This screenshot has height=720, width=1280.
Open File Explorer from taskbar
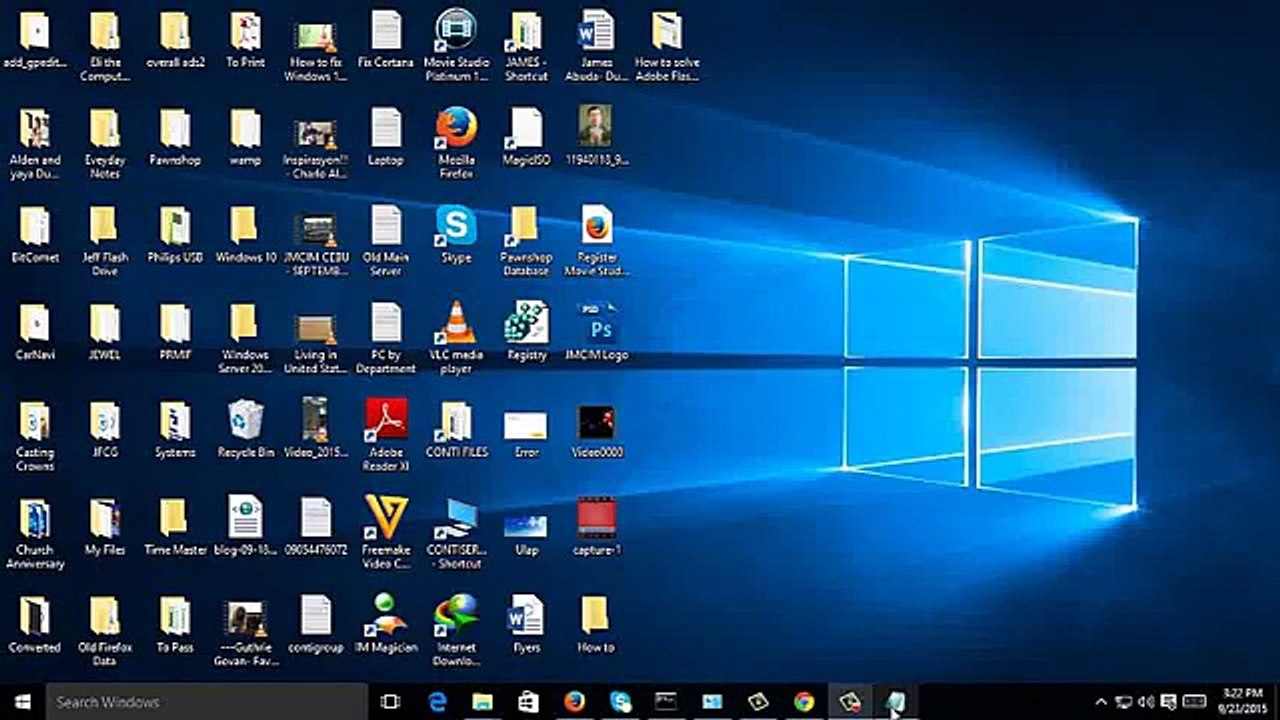483,702
